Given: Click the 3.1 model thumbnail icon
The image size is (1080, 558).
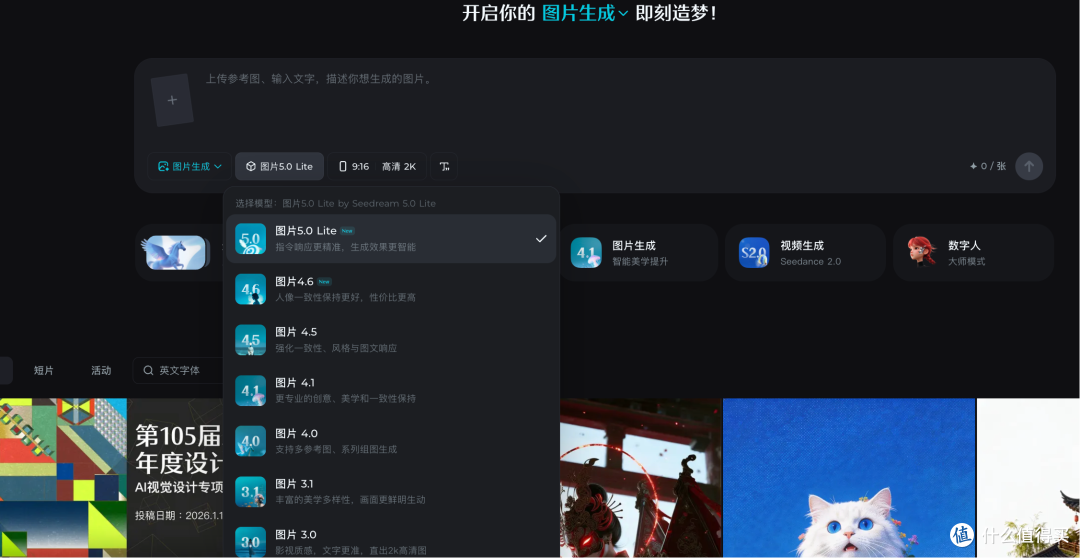Looking at the screenshot, I should point(251,491).
